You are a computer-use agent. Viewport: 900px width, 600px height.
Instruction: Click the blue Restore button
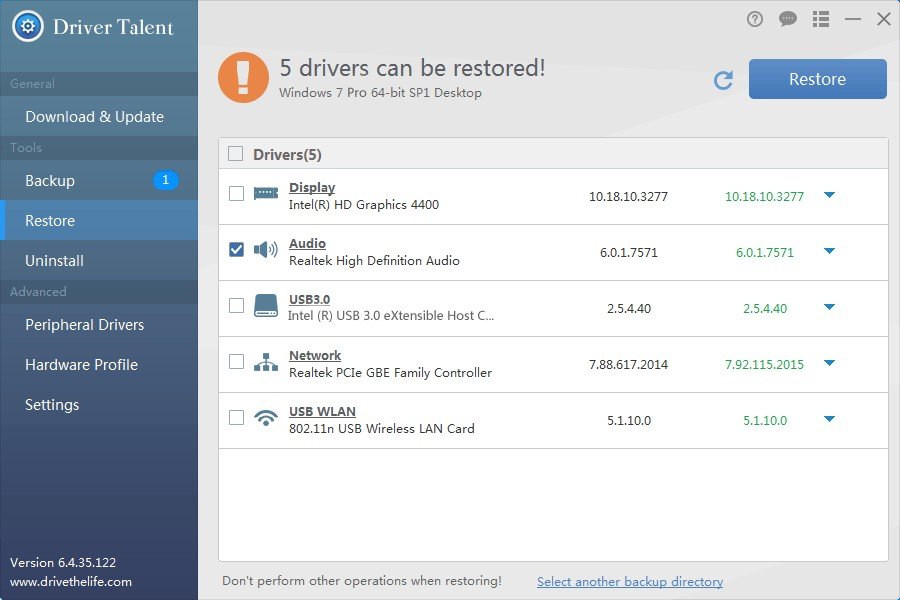coord(817,79)
